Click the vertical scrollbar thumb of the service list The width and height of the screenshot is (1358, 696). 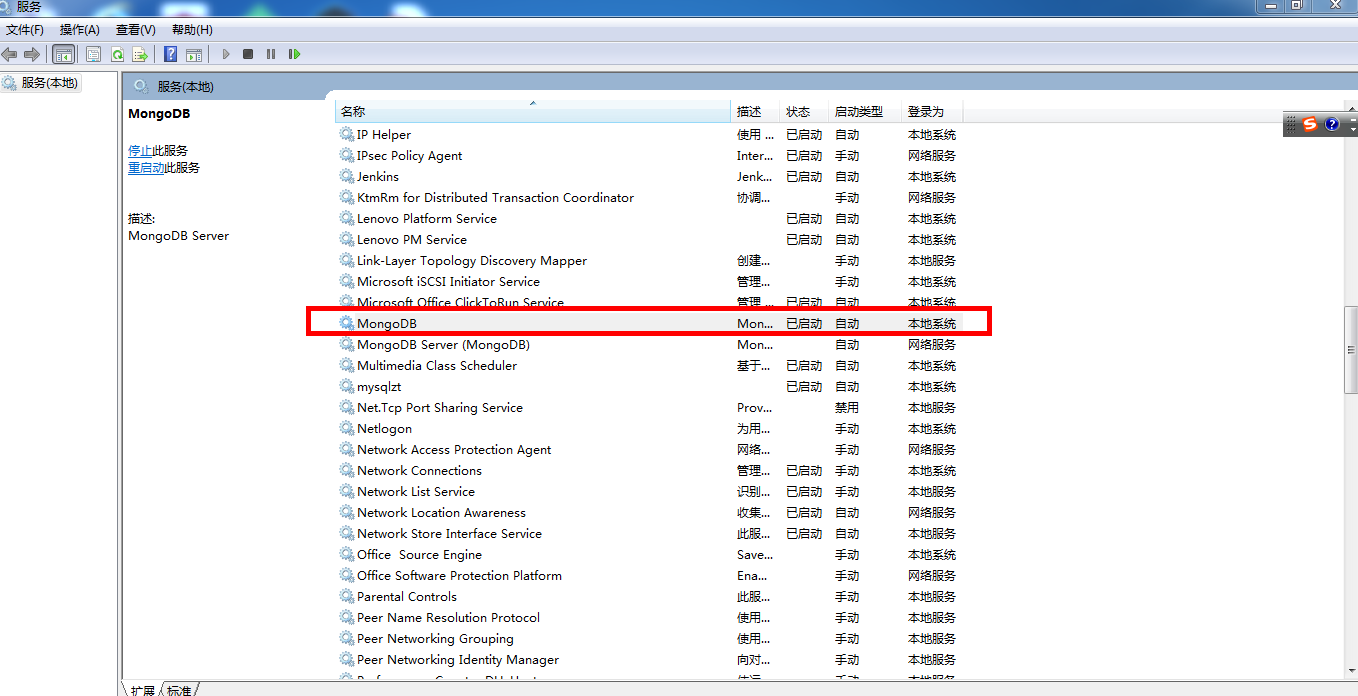[1351, 350]
